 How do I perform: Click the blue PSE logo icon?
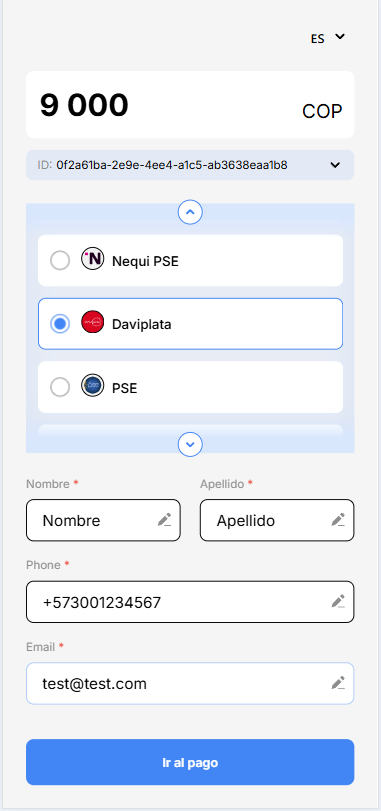(93, 386)
